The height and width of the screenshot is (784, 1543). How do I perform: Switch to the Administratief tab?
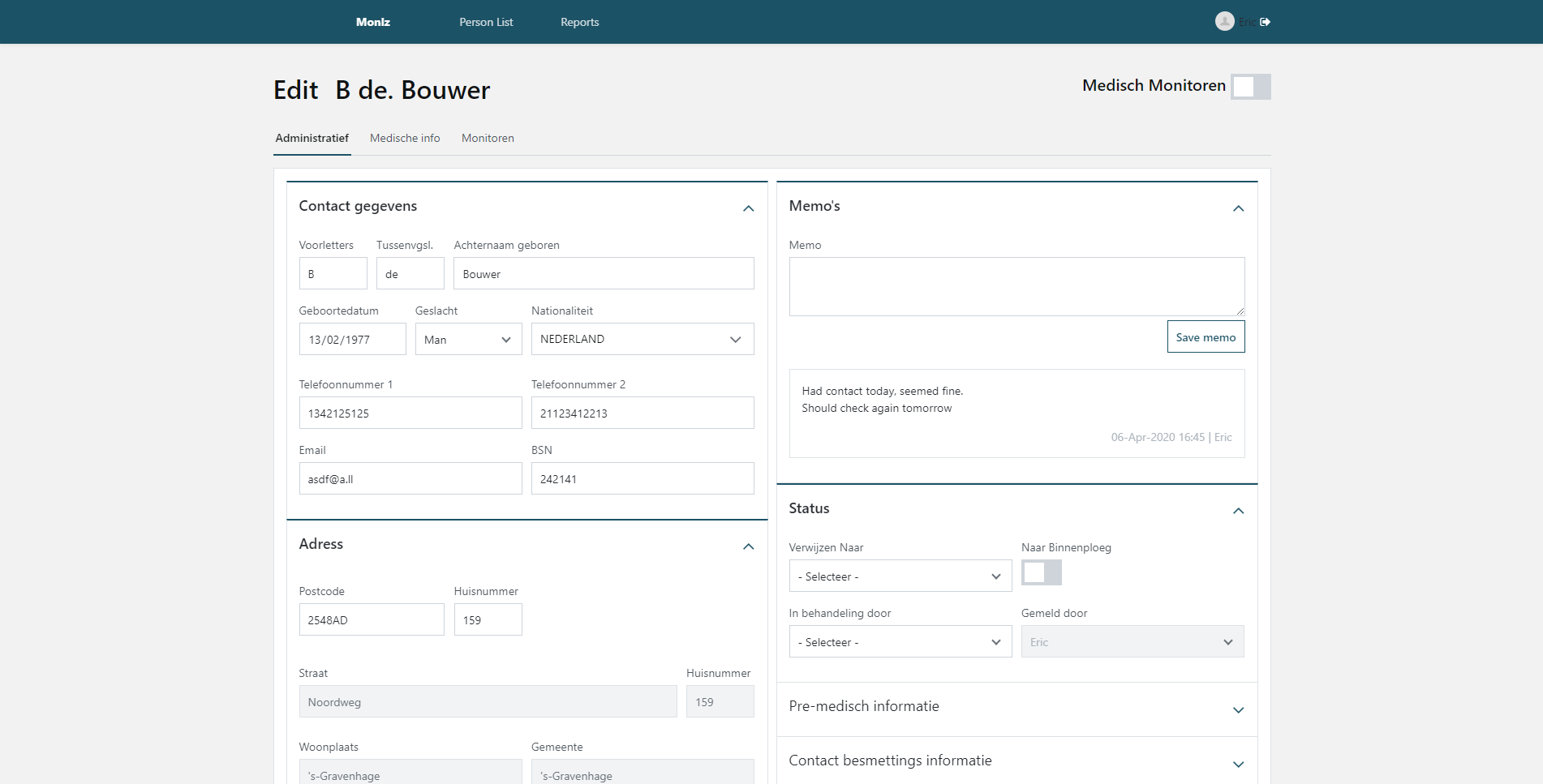(312, 138)
